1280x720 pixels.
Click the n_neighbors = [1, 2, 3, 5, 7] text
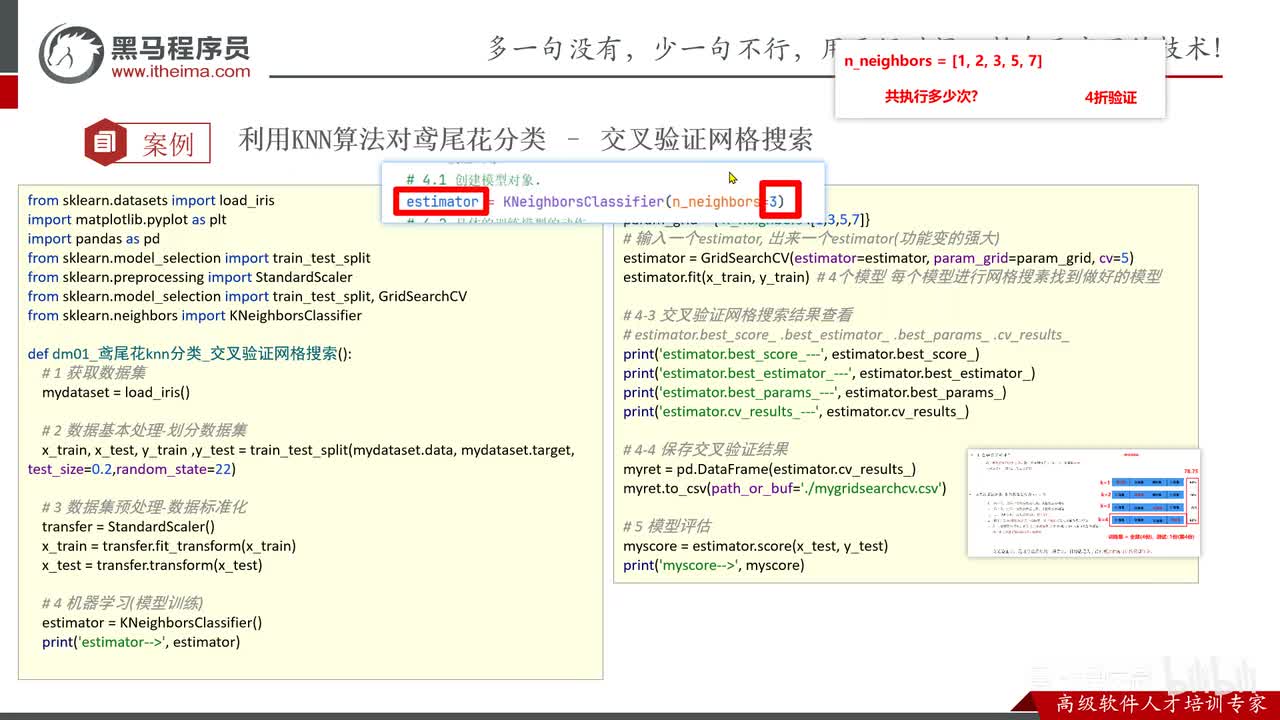click(x=943, y=61)
